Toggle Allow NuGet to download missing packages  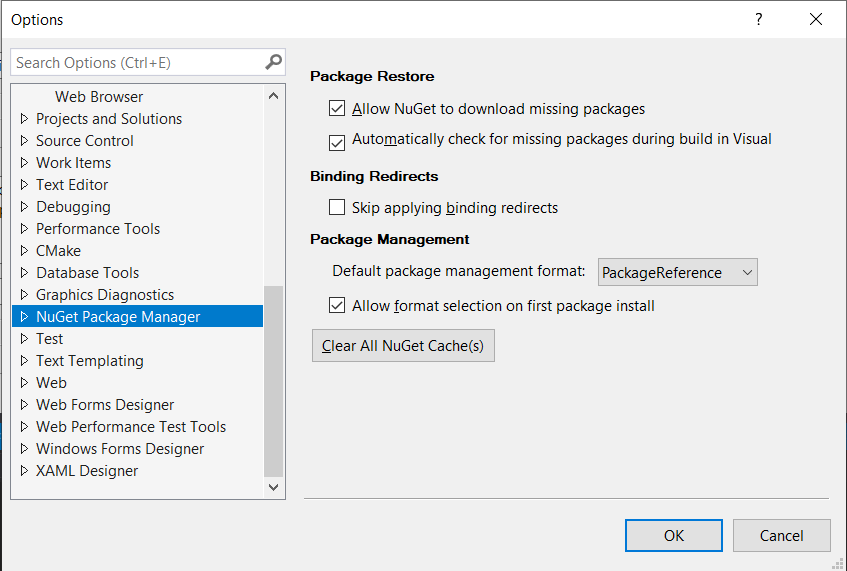point(337,108)
